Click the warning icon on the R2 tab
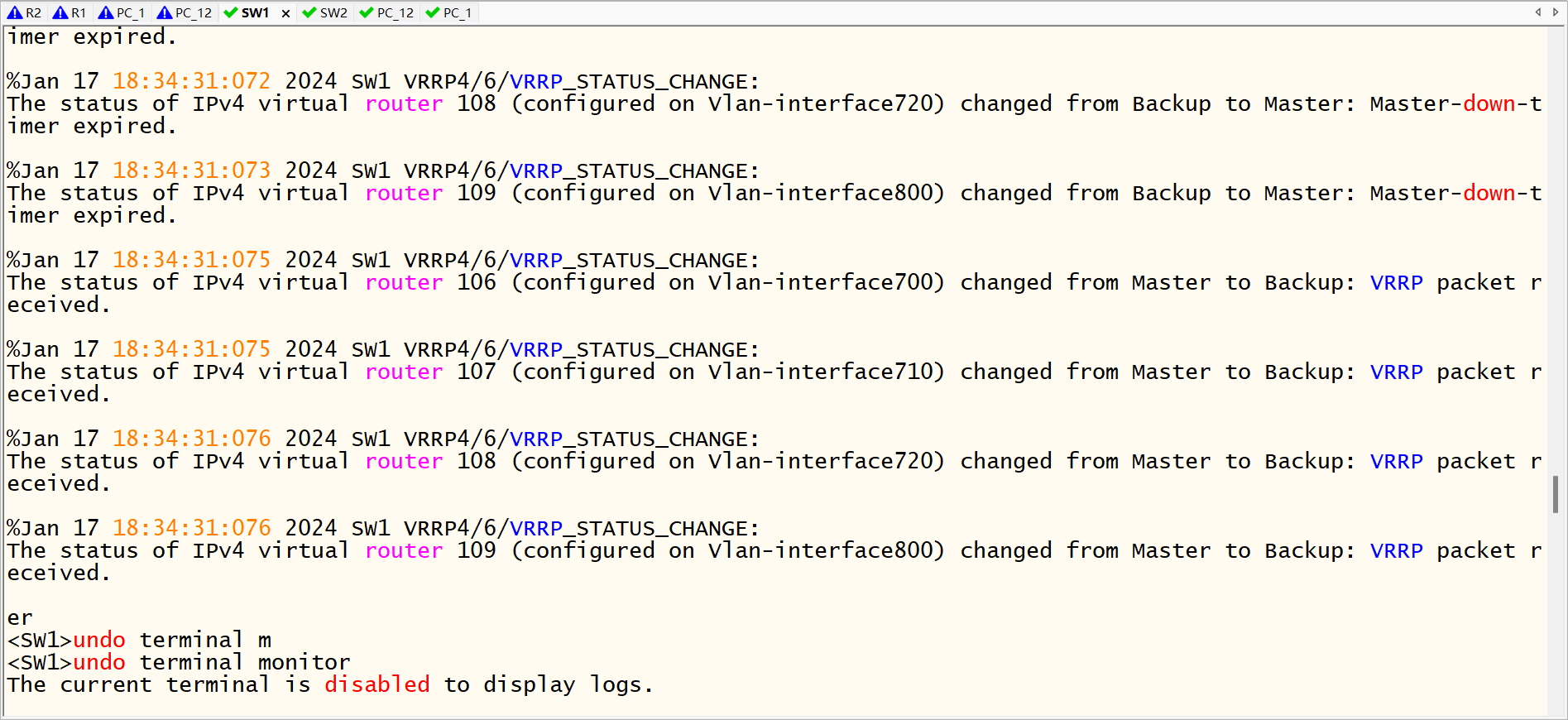The height and width of the screenshot is (720, 1568). 15,12
